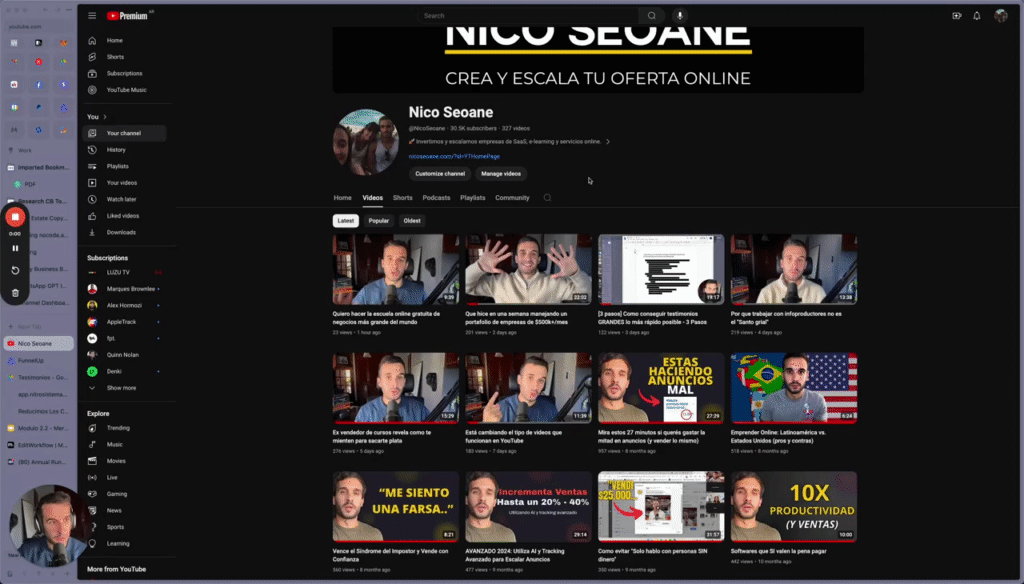Select the Latest filter chip
Viewport: 1024px width, 584px height.
point(345,221)
